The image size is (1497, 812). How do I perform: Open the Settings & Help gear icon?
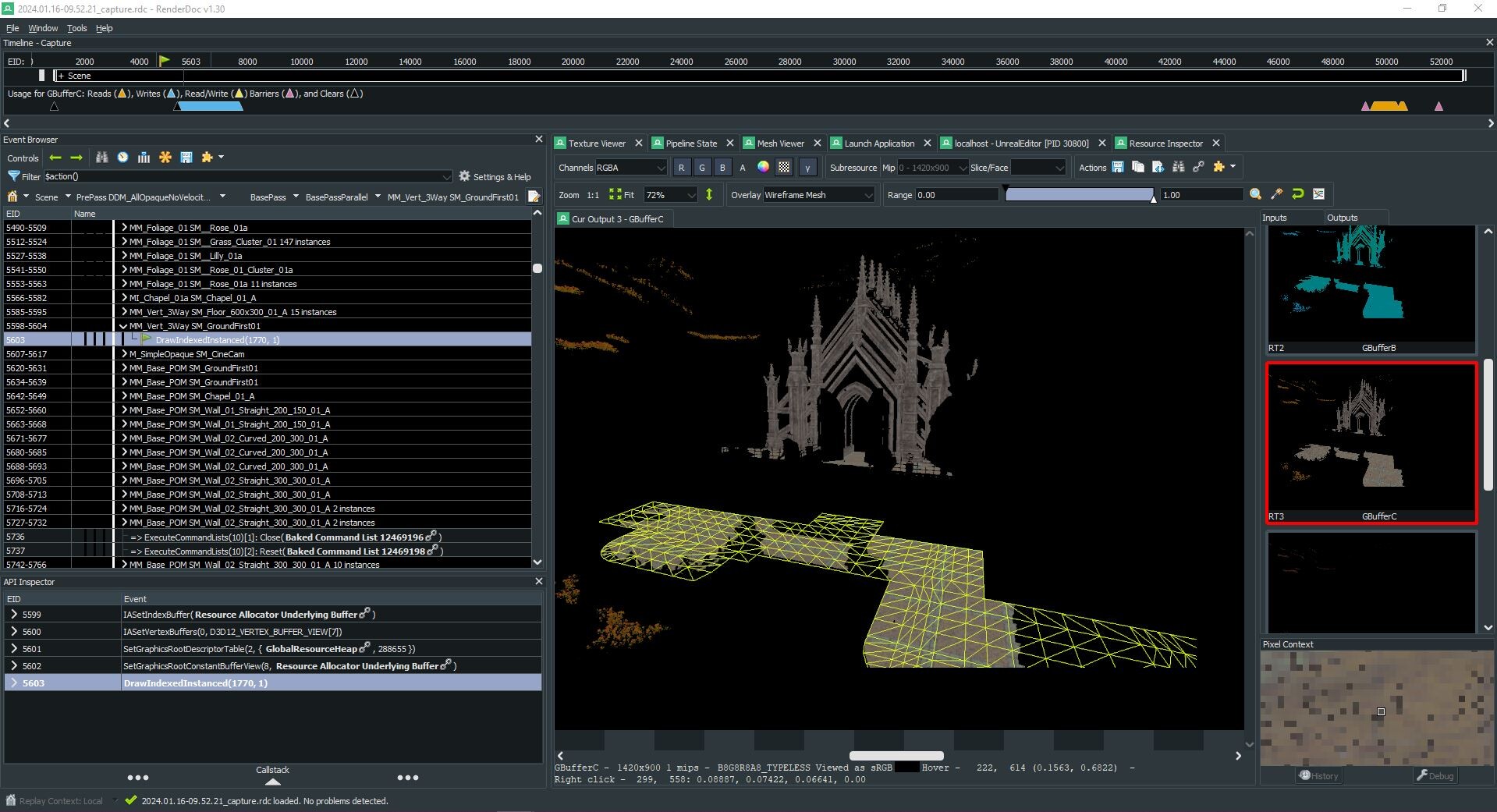465,176
